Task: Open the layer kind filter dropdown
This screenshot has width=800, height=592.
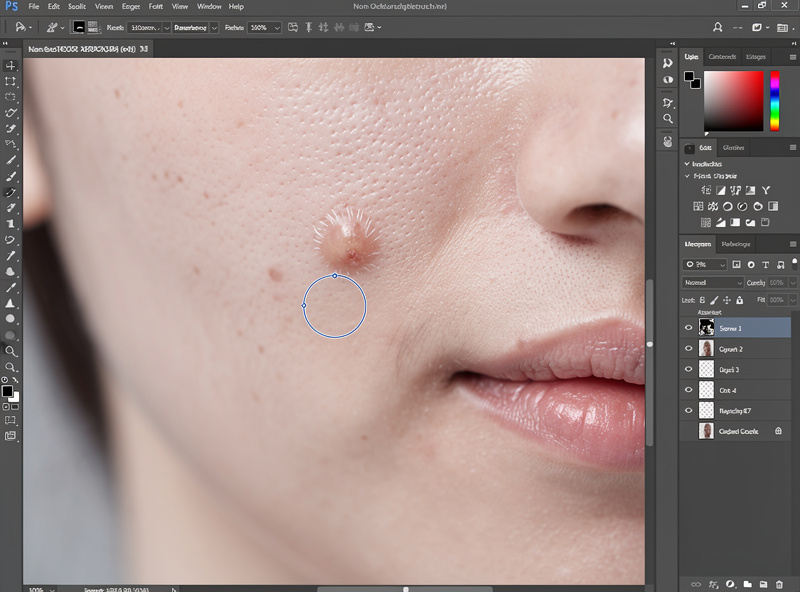Action: click(x=704, y=264)
